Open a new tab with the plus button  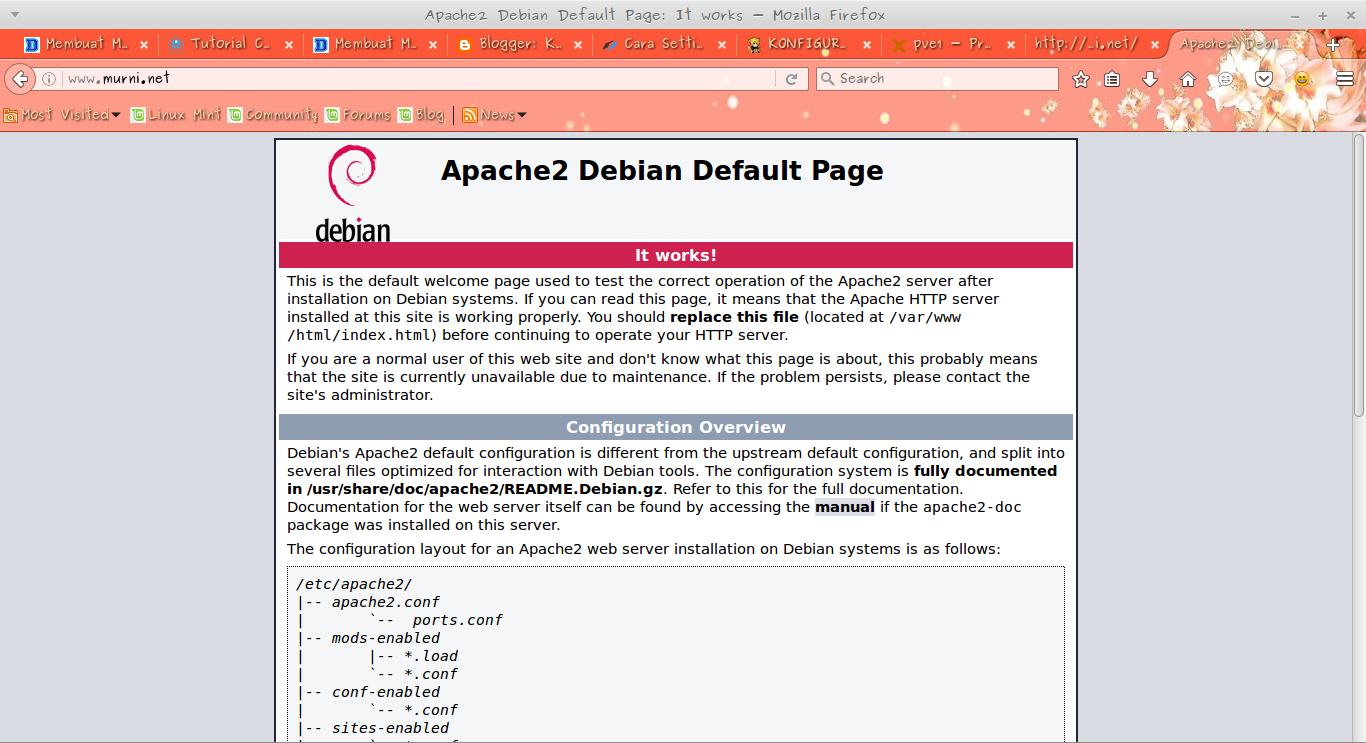[x=1333, y=45]
